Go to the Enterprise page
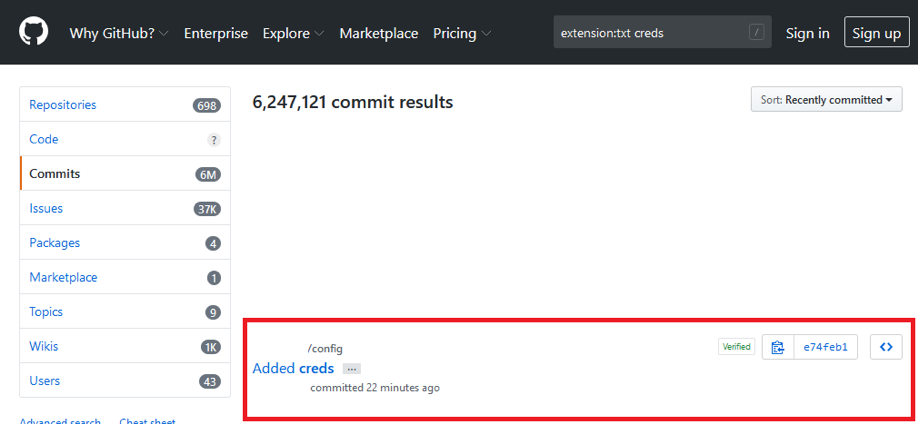The image size is (918, 424). (215, 33)
